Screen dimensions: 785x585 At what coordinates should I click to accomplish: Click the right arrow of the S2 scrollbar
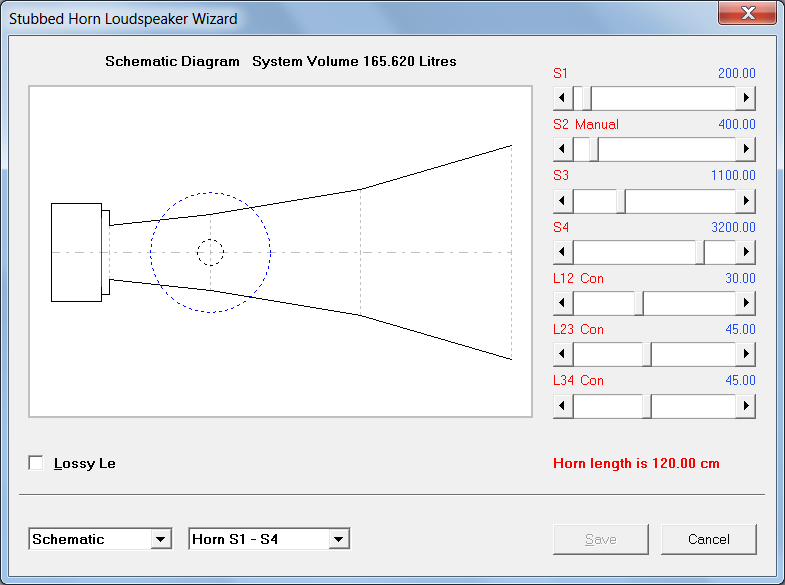tap(745, 149)
